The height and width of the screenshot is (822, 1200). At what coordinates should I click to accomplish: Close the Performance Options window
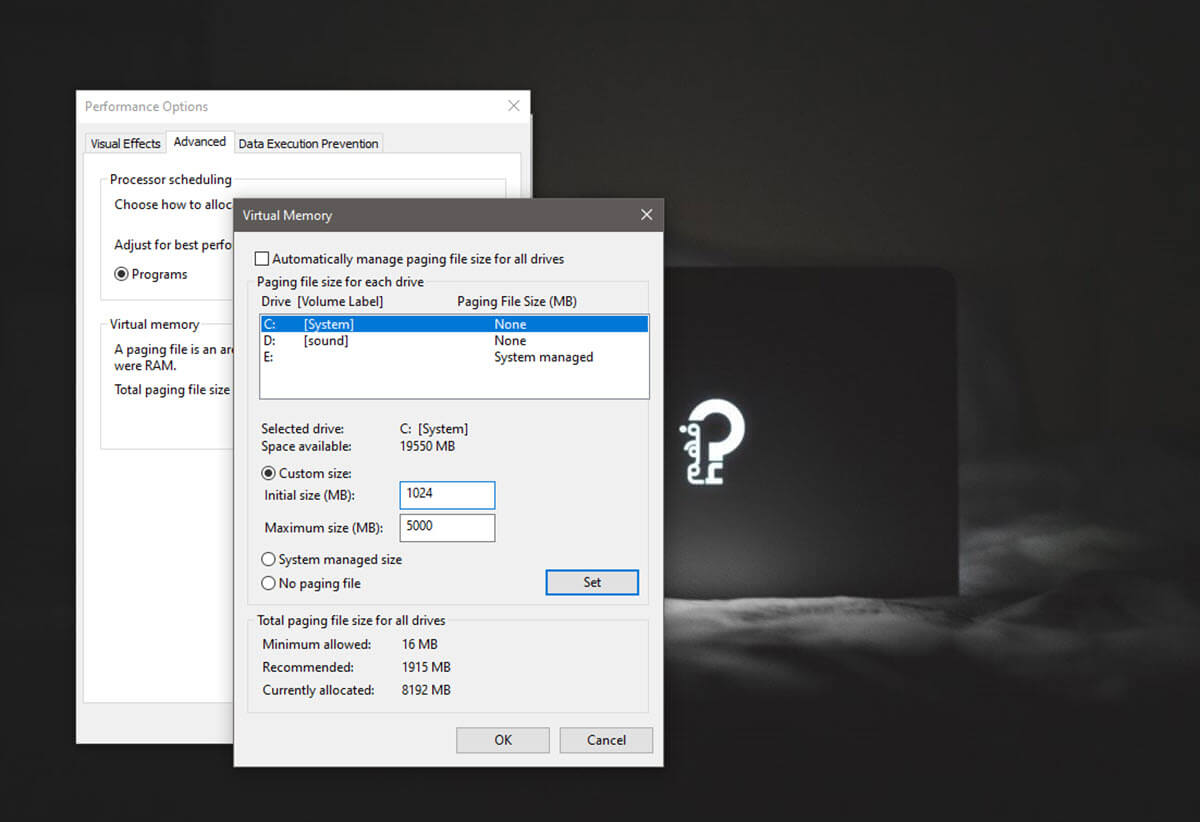click(x=514, y=105)
